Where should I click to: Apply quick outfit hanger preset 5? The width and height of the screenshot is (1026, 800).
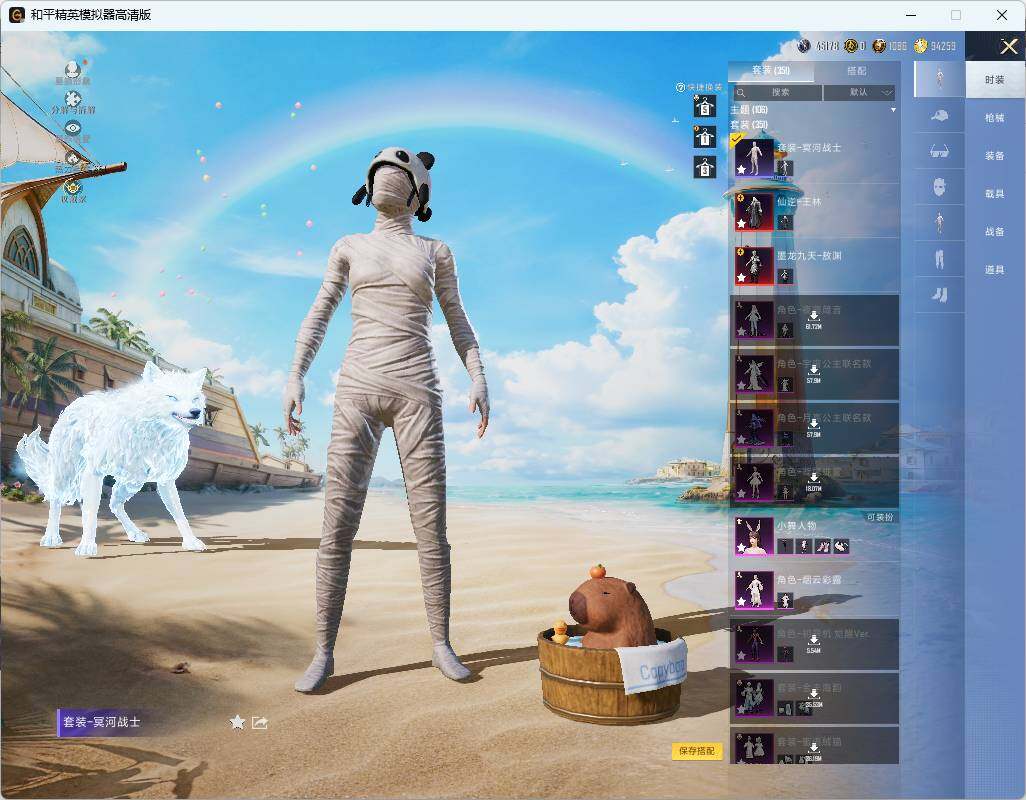pyautogui.click(x=704, y=106)
